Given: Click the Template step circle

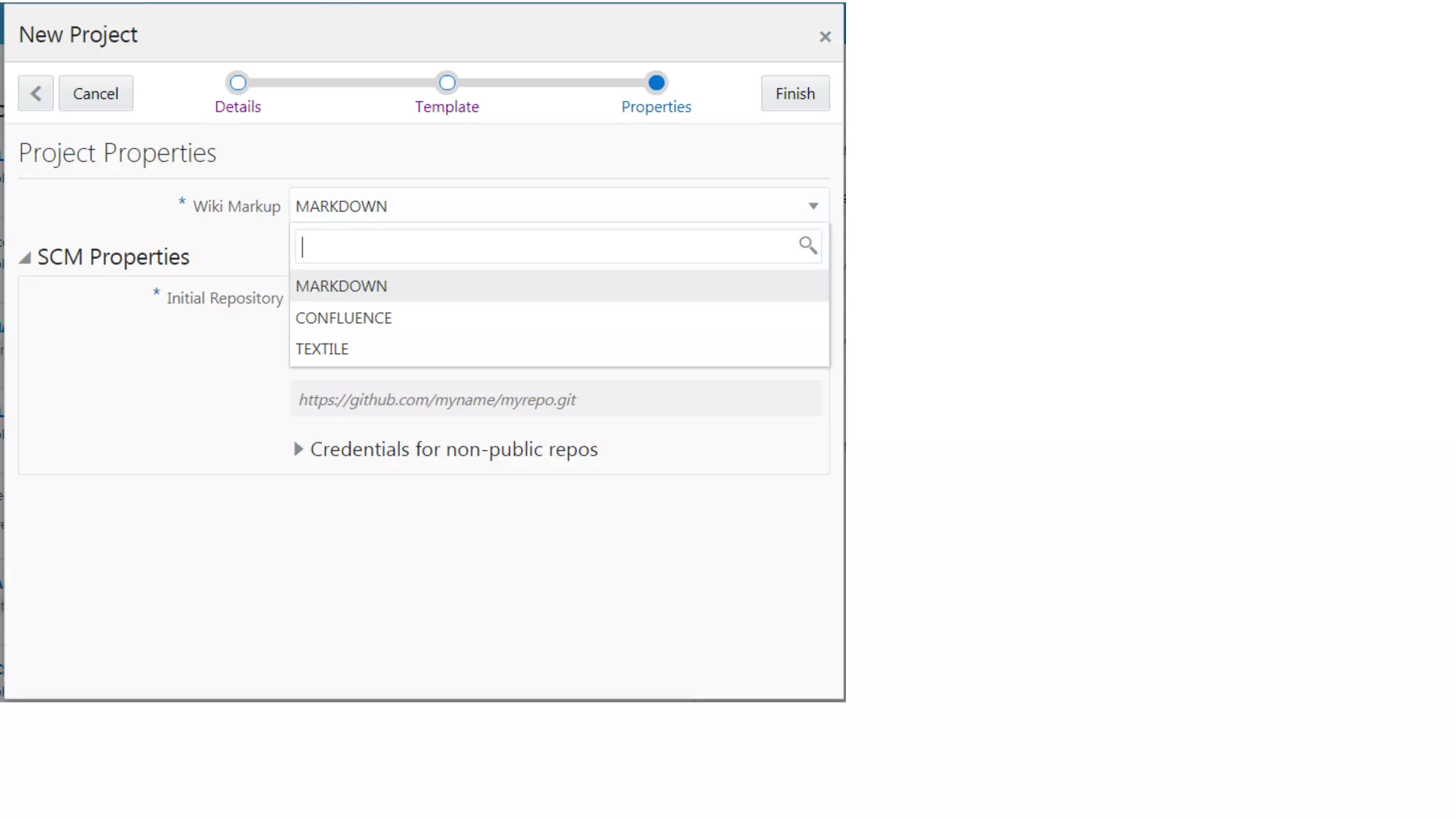Looking at the screenshot, I should point(446,83).
